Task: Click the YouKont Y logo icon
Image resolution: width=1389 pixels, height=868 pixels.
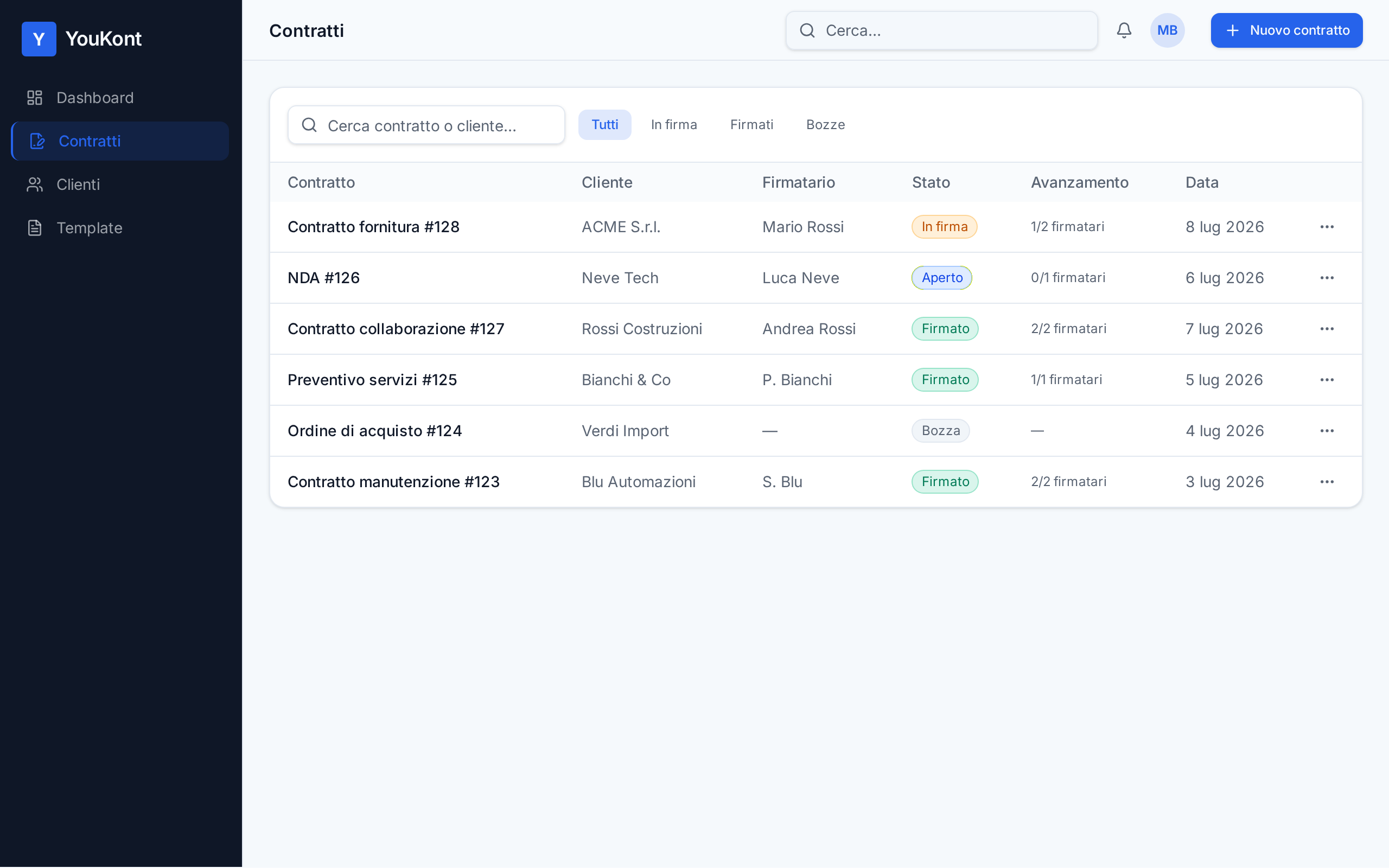Action: 39,39
